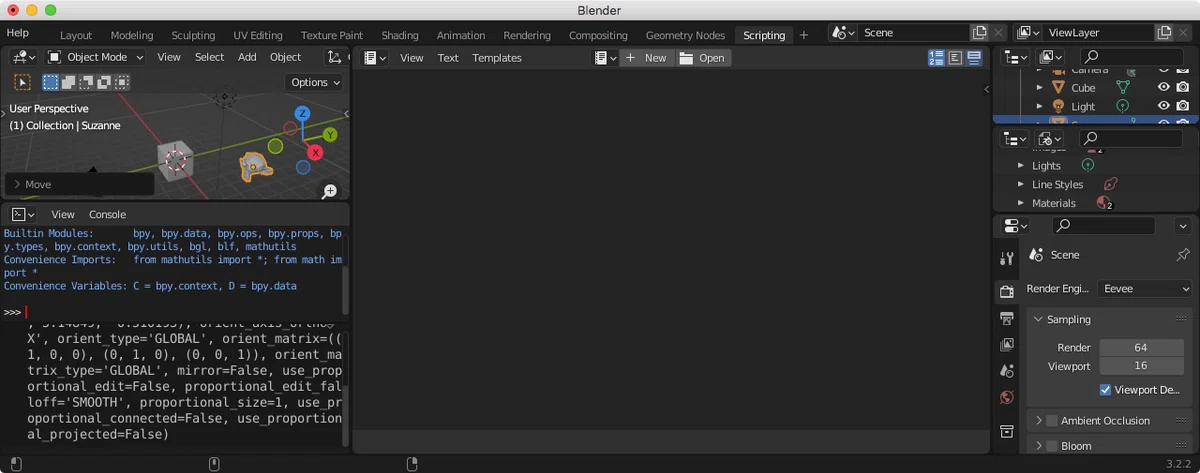The height and width of the screenshot is (473, 1200).
Task: Open the Templates menu
Action: (x=497, y=58)
